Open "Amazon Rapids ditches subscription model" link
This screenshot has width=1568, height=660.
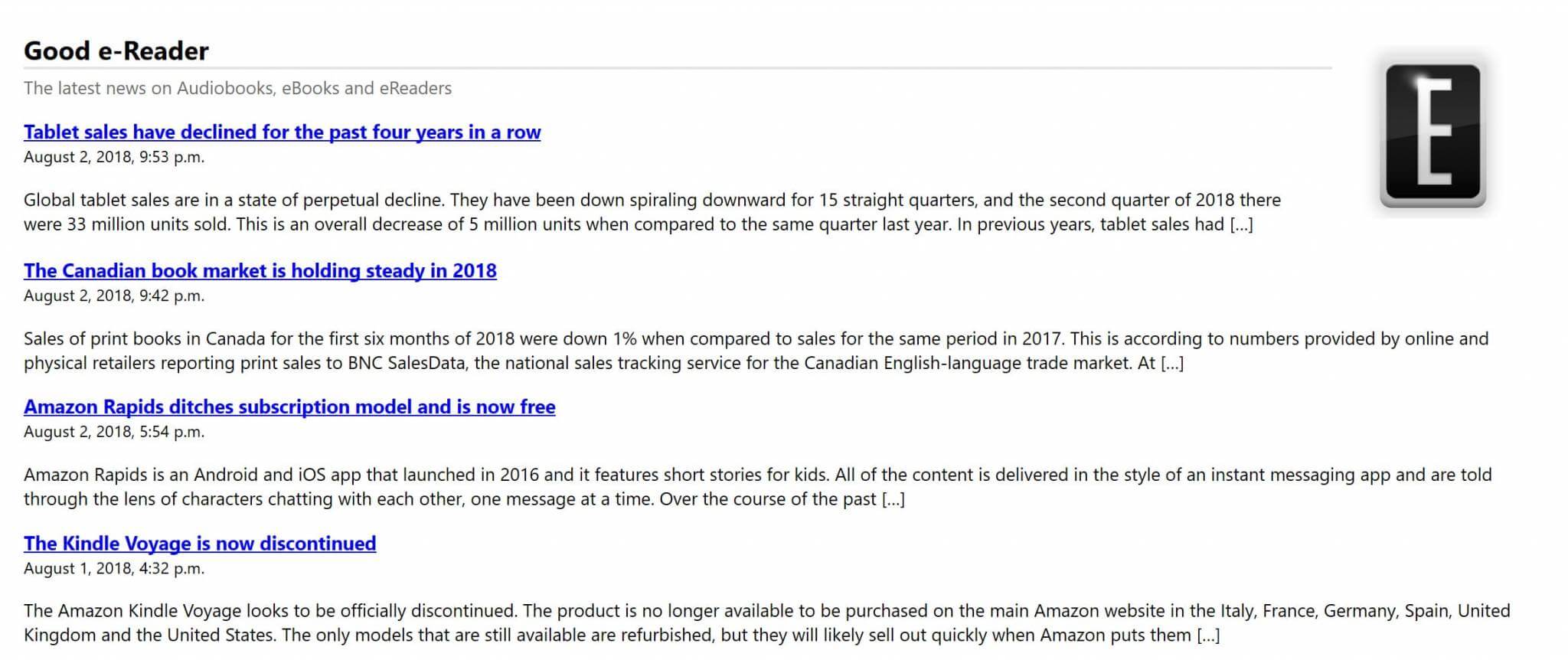289,407
